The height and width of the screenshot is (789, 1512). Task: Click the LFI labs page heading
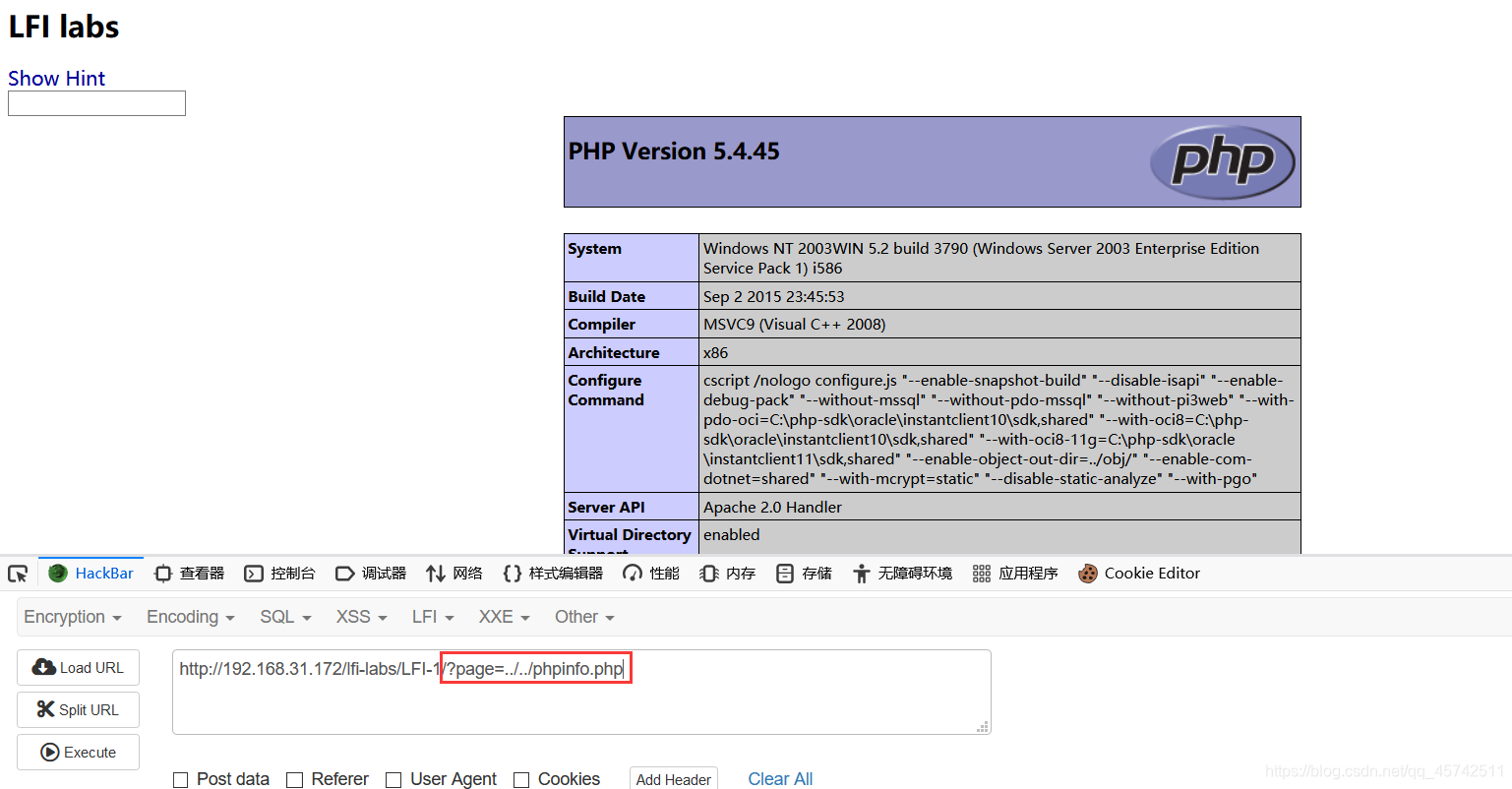64,27
